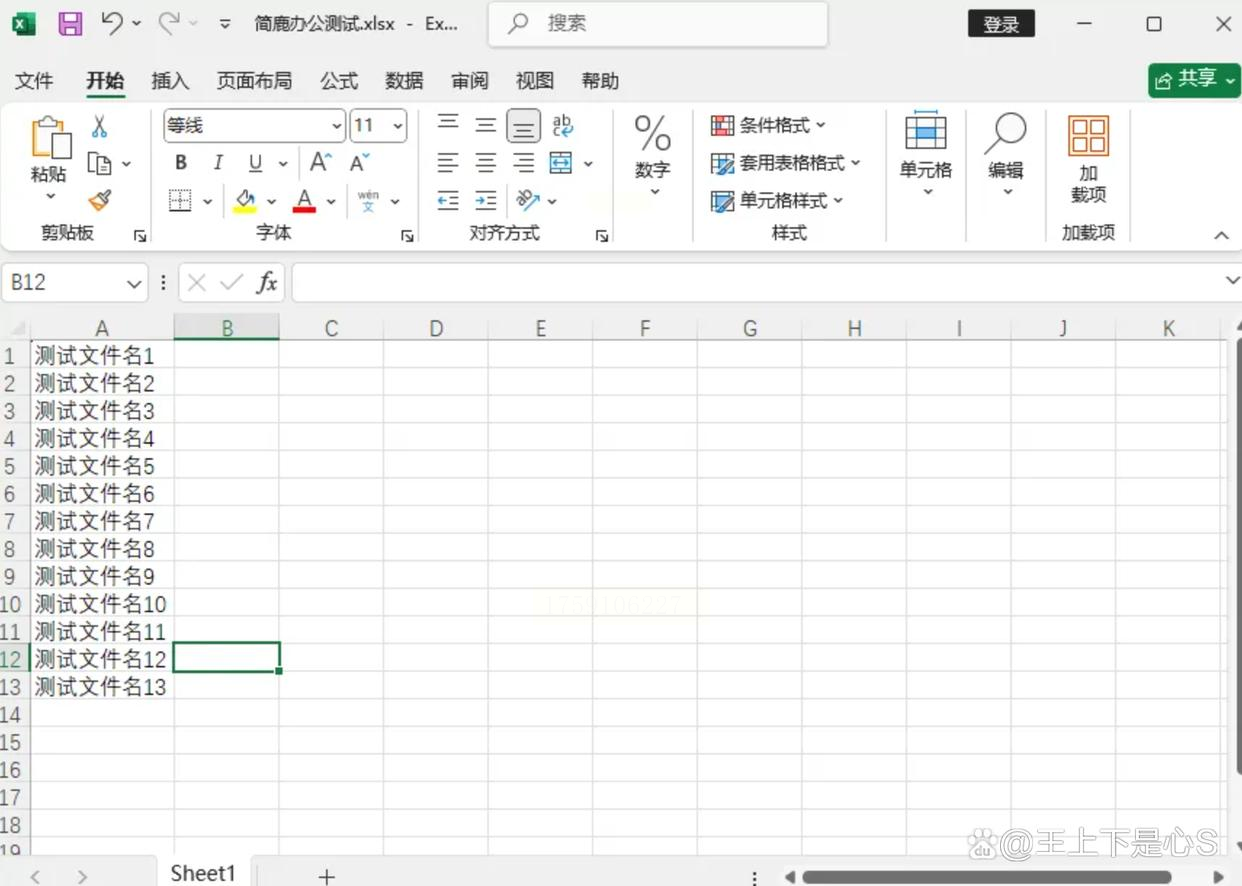Click the 登录 sign-in button

click(1001, 25)
